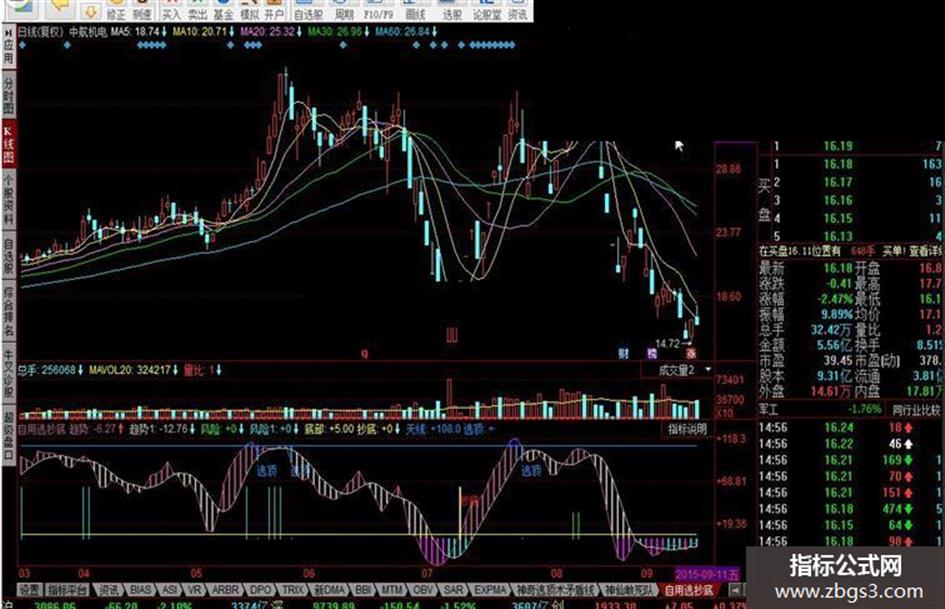Screen dimensions: 945x609
Task: Switch to the BIAS indicator tab
Action: point(140,589)
